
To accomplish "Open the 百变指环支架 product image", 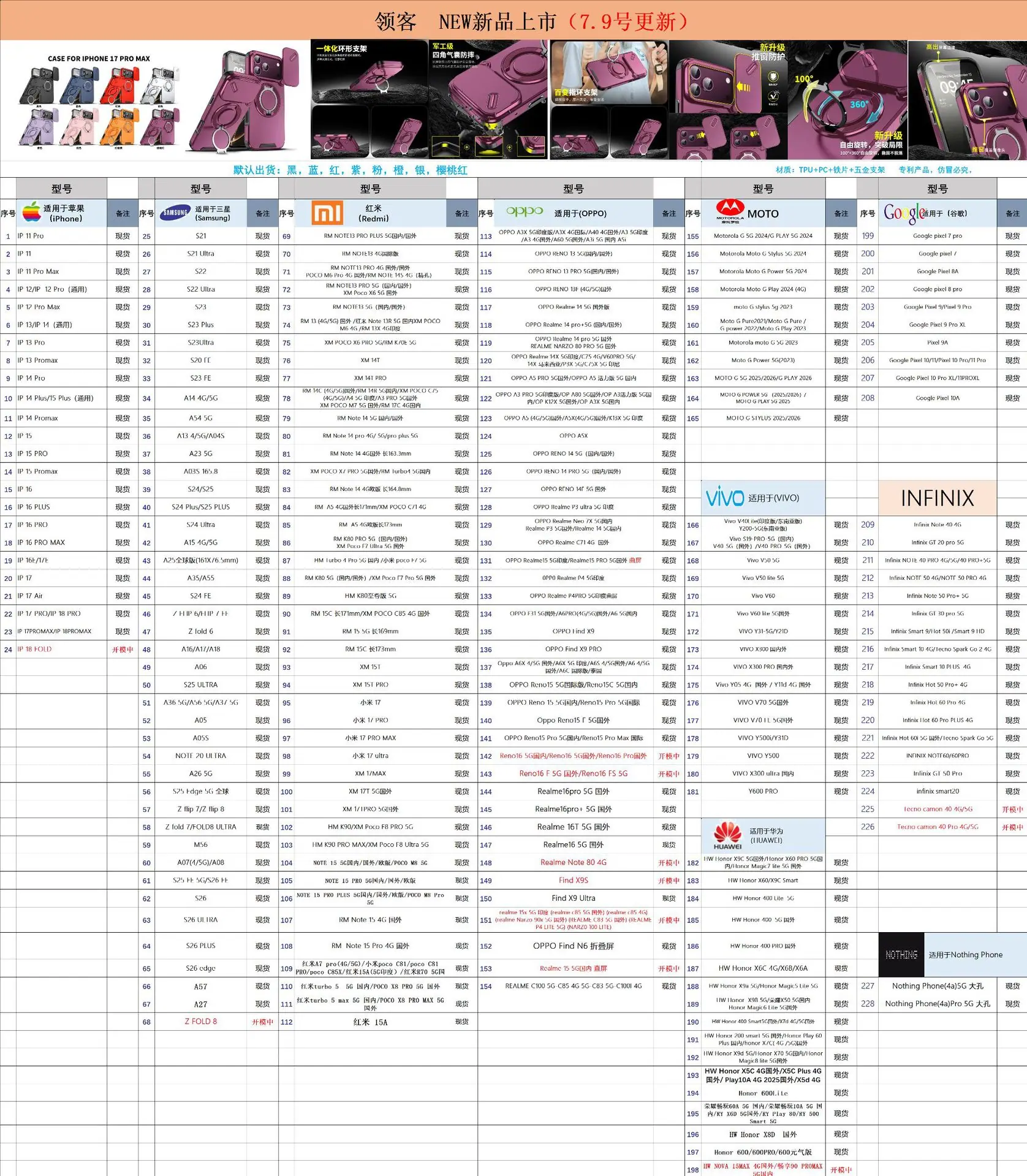I will click(609, 100).
